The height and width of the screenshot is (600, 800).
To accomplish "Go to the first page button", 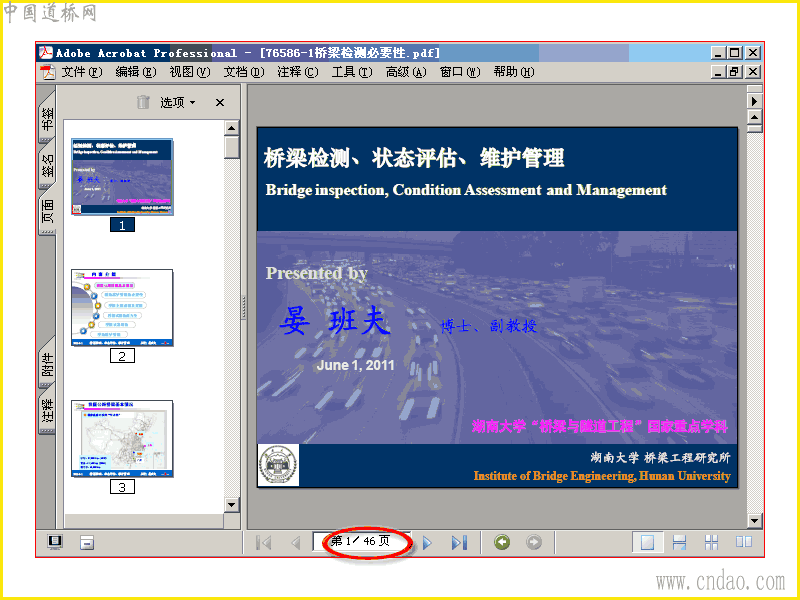I will tap(263, 542).
